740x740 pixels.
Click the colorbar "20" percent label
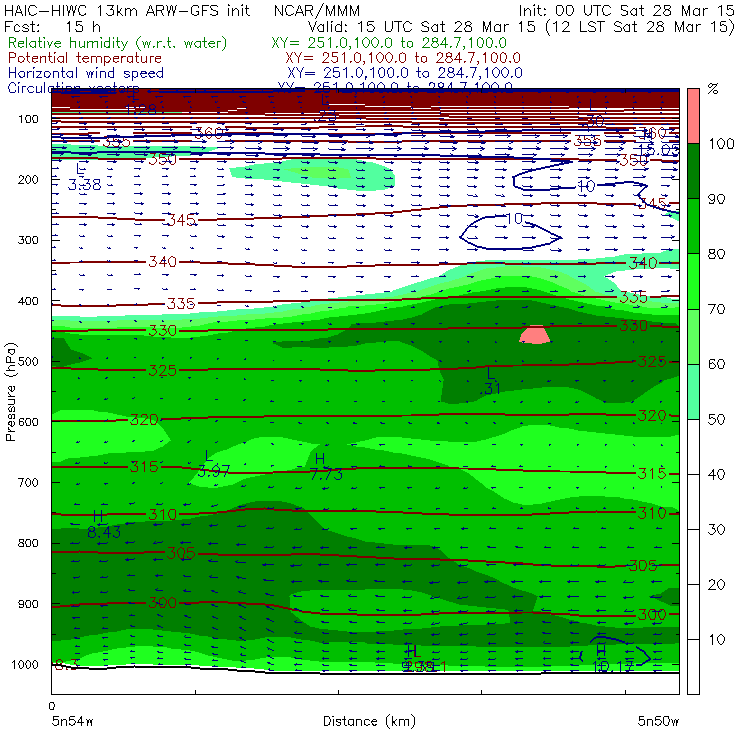tap(716, 584)
